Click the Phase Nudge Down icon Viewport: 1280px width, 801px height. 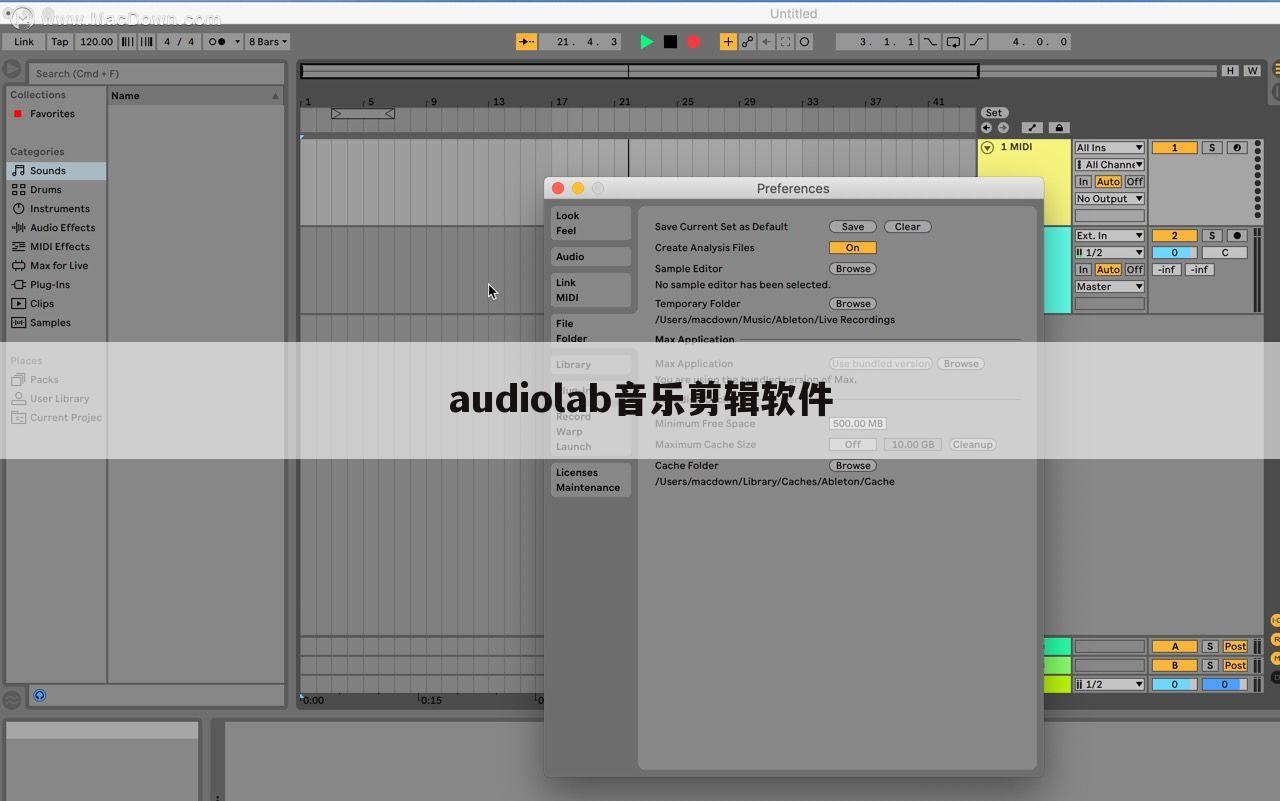[127, 42]
